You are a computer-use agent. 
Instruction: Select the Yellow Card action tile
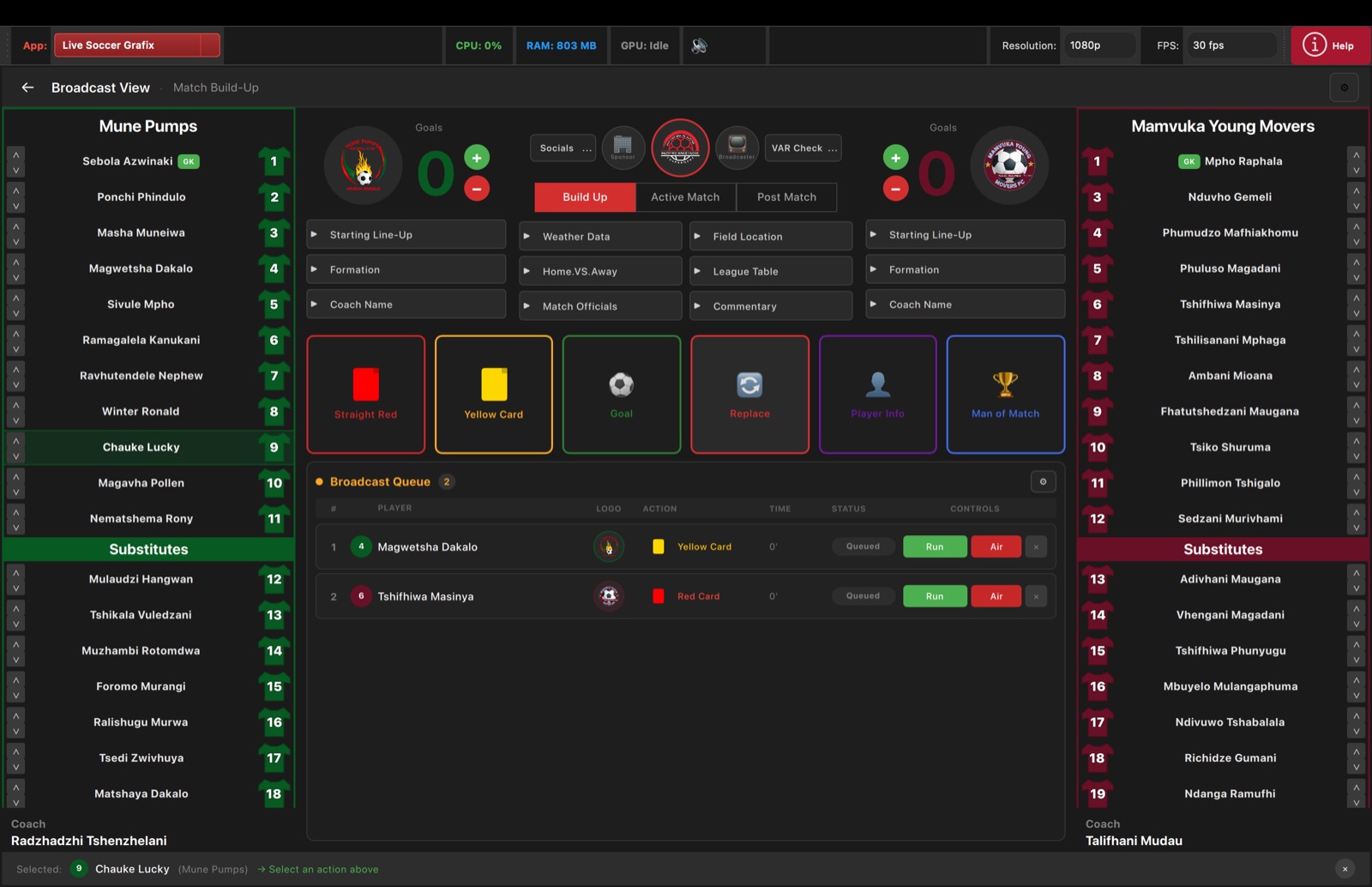click(x=494, y=395)
